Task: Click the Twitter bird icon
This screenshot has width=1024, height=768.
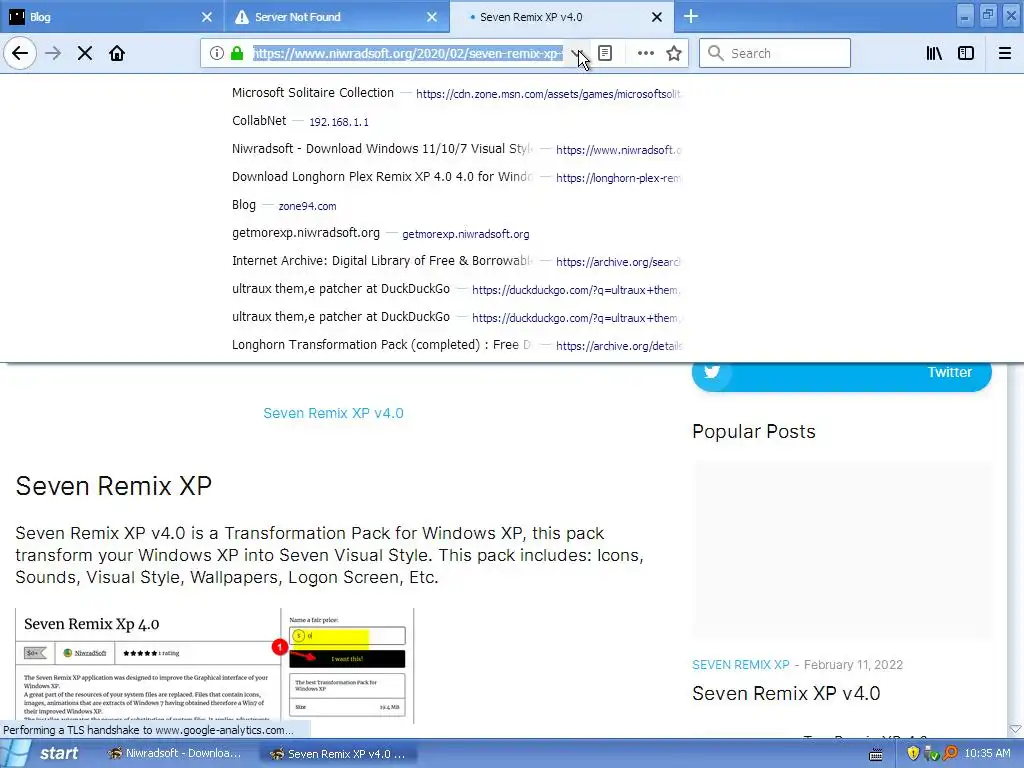Action: (x=712, y=372)
